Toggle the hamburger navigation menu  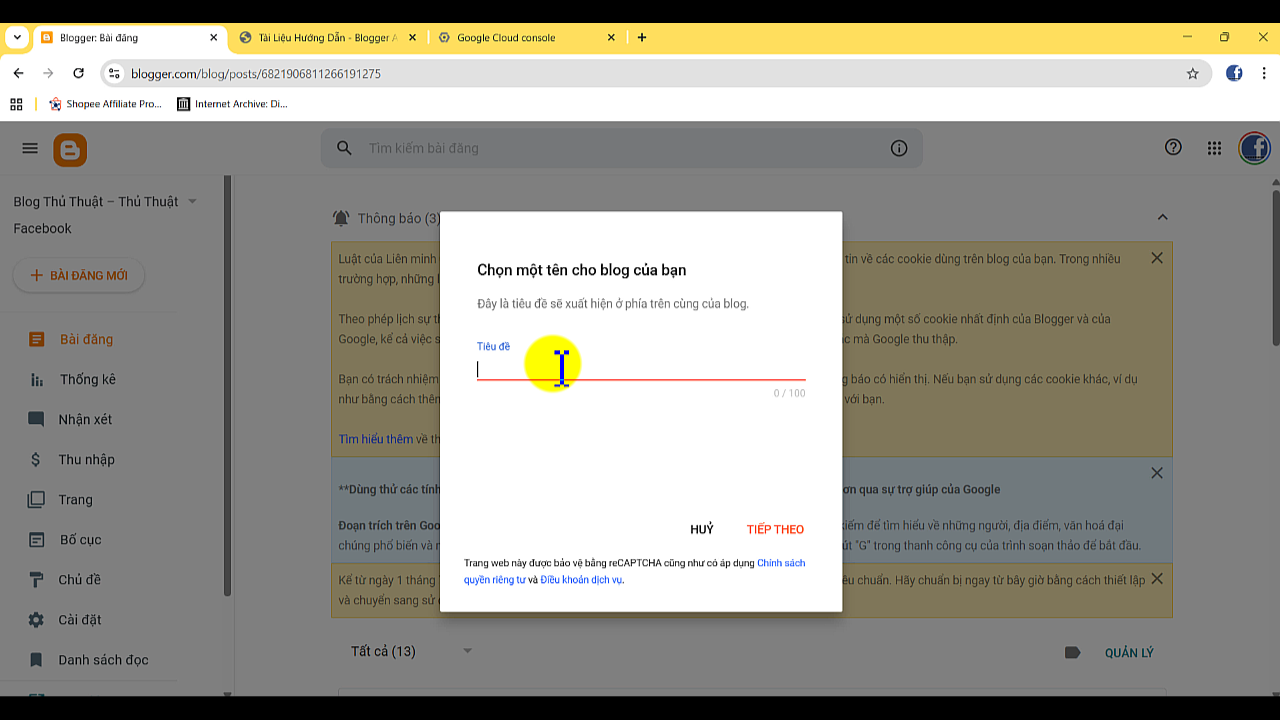point(29,147)
